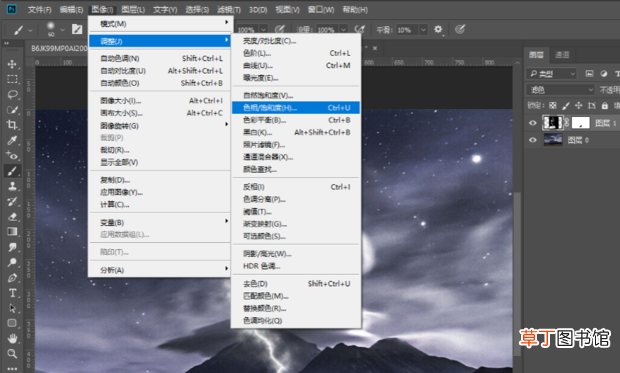
Task: Toggle the brush settings panel icon
Action: [77, 29]
